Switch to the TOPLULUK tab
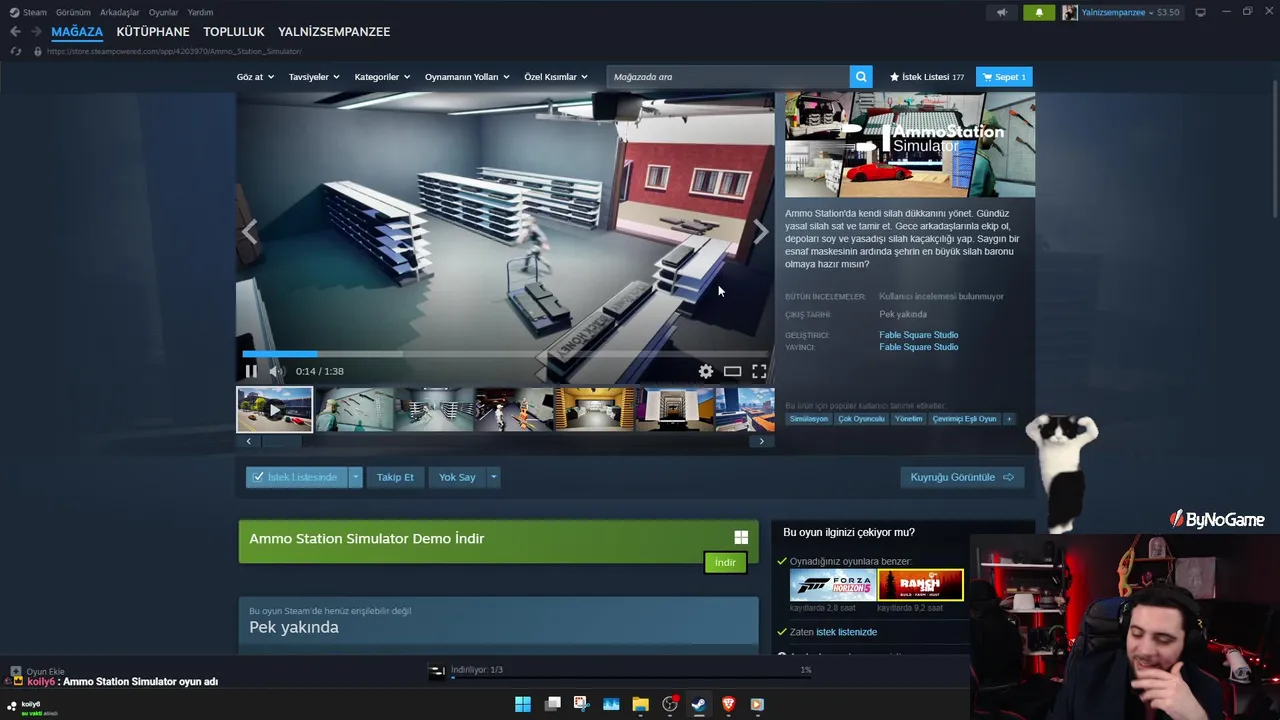Screen dimensions: 1280x720 pos(234,32)
